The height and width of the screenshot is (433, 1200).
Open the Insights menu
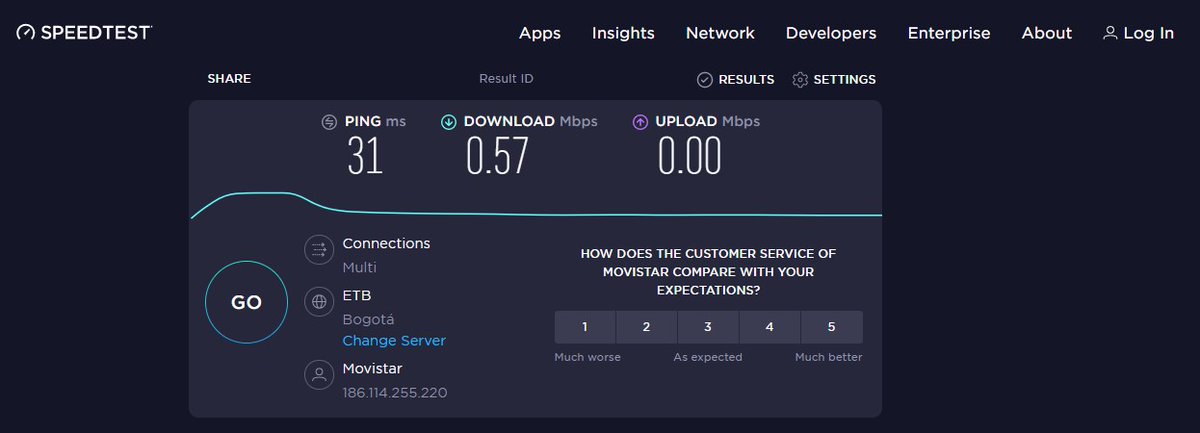[623, 33]
